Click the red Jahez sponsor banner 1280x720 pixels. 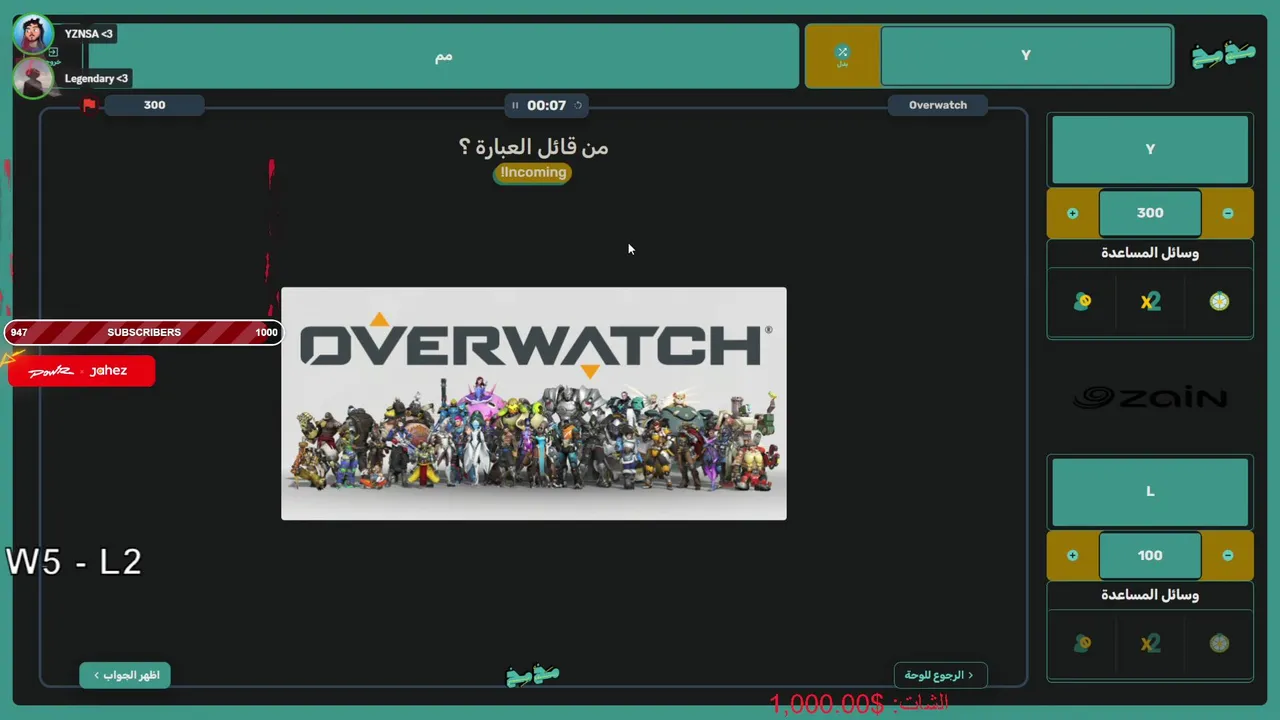81,371
